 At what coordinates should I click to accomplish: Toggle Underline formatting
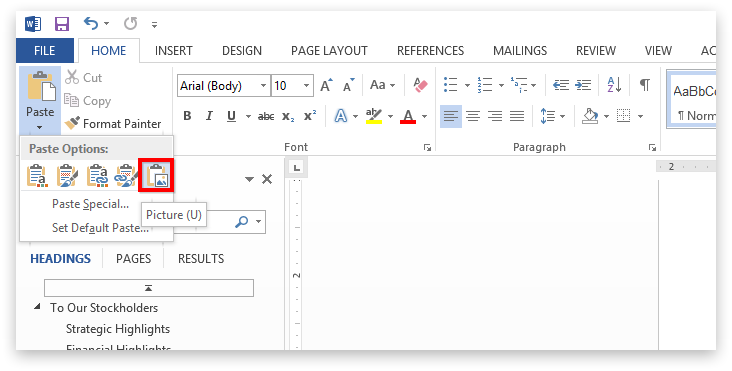pyautogui.click(x=231, y=116)
